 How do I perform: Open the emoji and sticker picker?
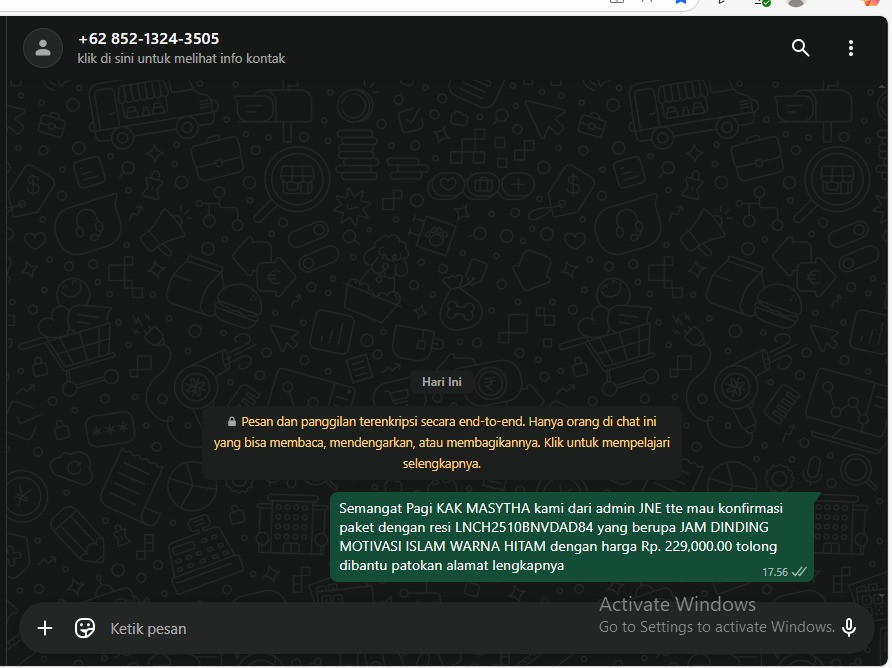pos(85,628)
